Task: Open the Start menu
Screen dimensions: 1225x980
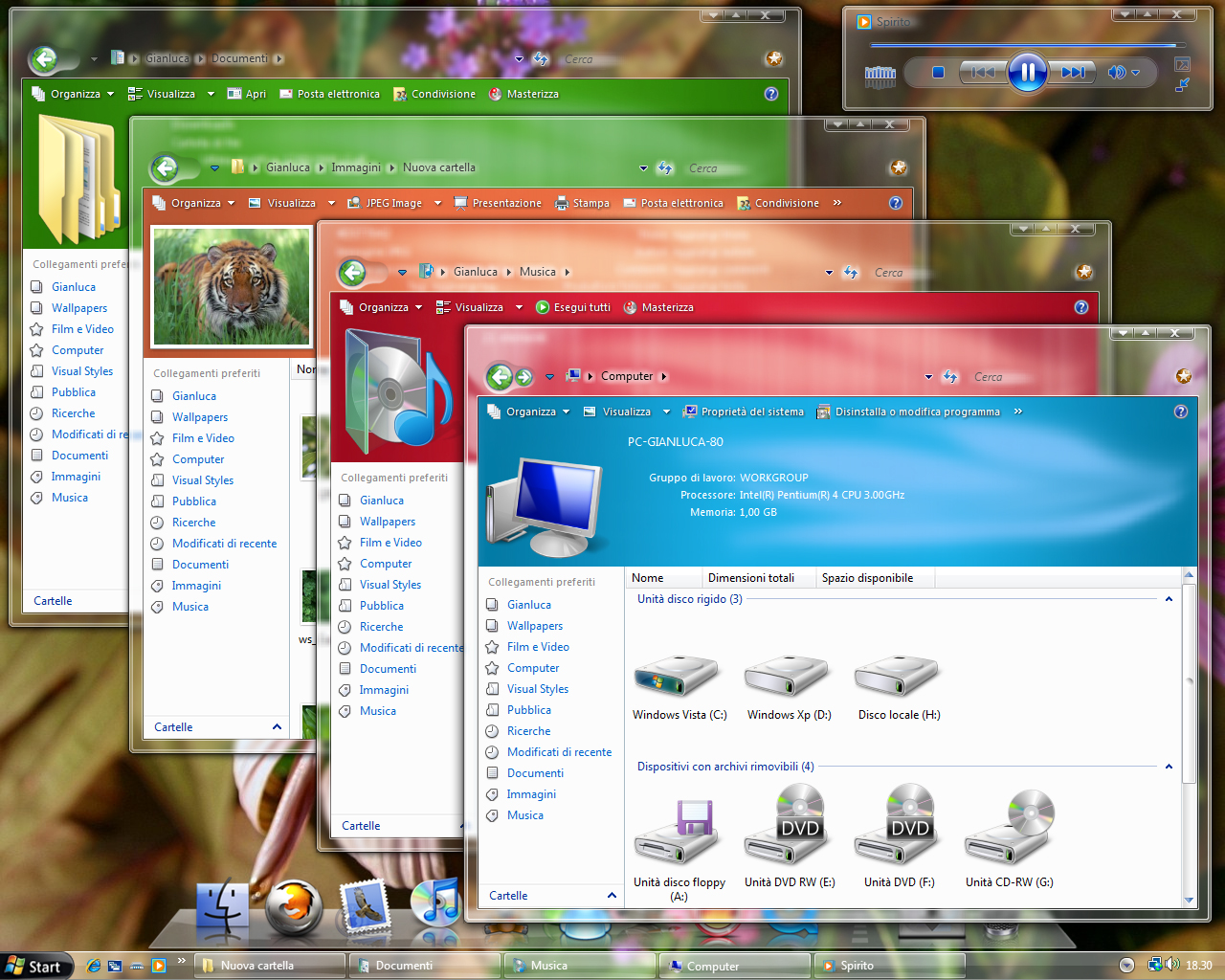Action: point(35,966)
